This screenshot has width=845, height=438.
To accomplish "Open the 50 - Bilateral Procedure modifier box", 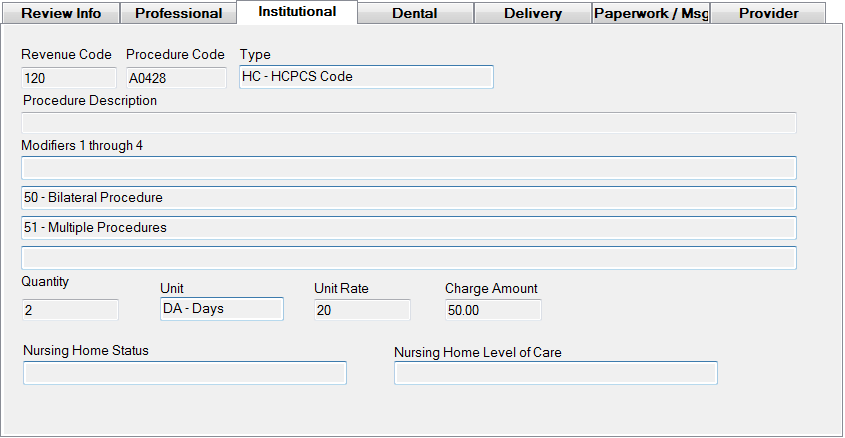I will 408,198.
